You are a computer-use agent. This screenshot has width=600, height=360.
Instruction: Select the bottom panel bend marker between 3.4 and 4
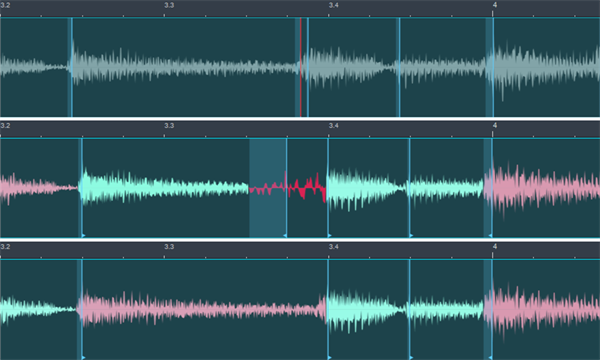(409, 310)
